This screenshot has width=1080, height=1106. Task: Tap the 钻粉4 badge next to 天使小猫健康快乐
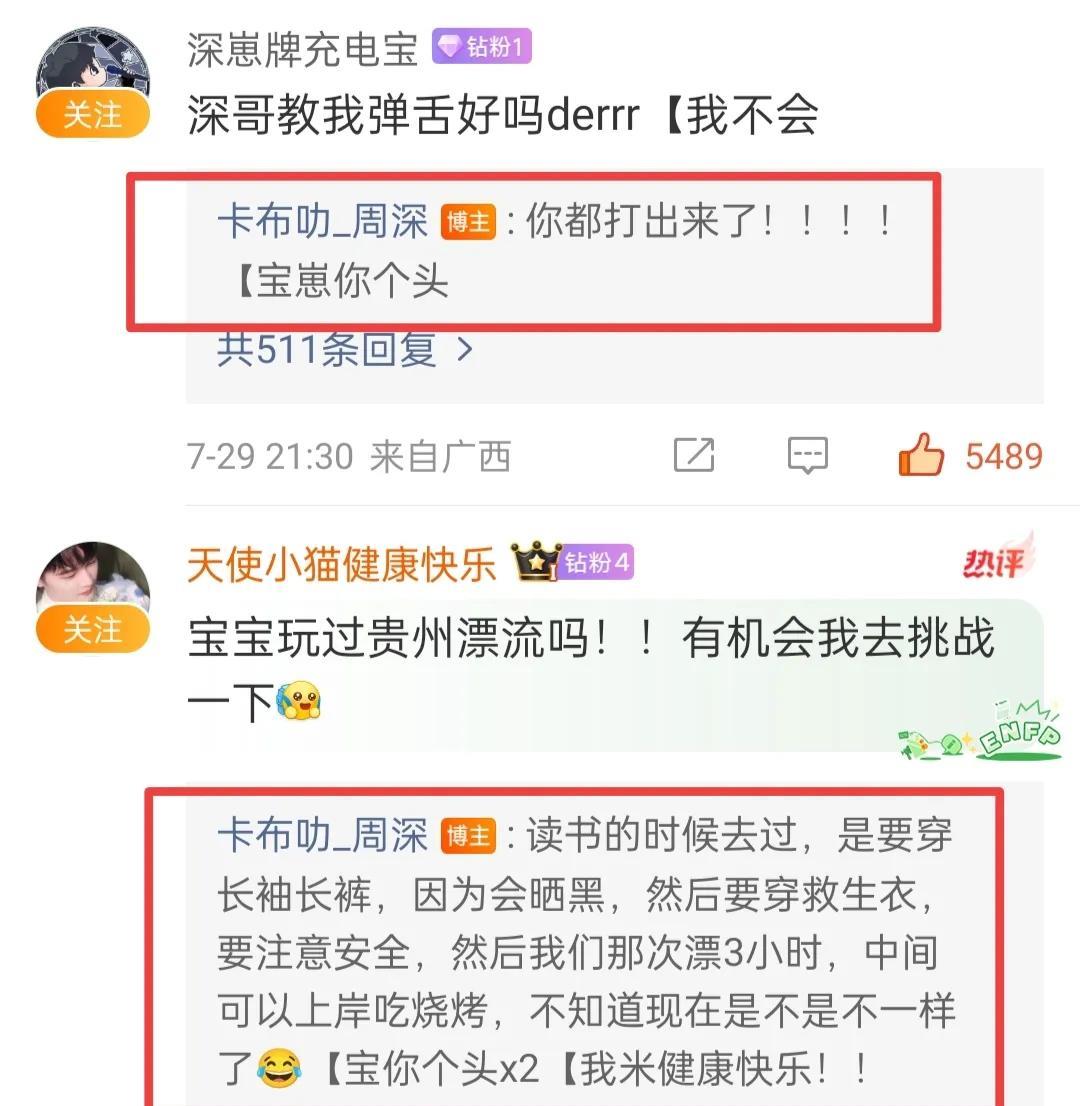596,562
